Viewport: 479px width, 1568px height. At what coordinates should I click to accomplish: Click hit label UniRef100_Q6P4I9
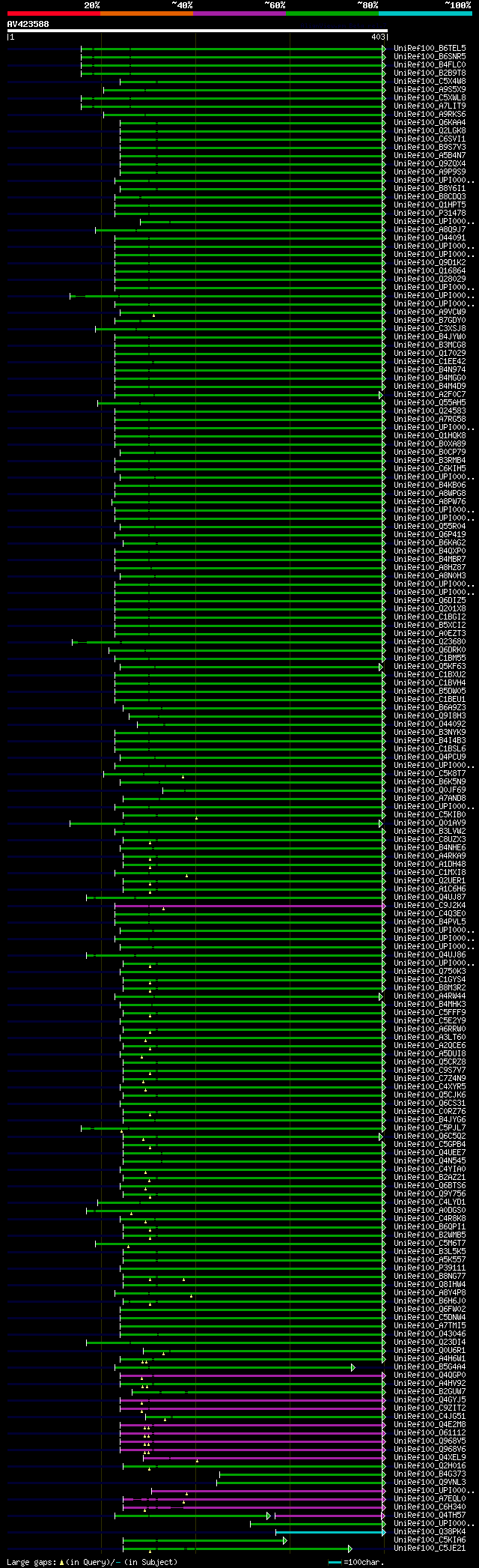coord(430,534)
